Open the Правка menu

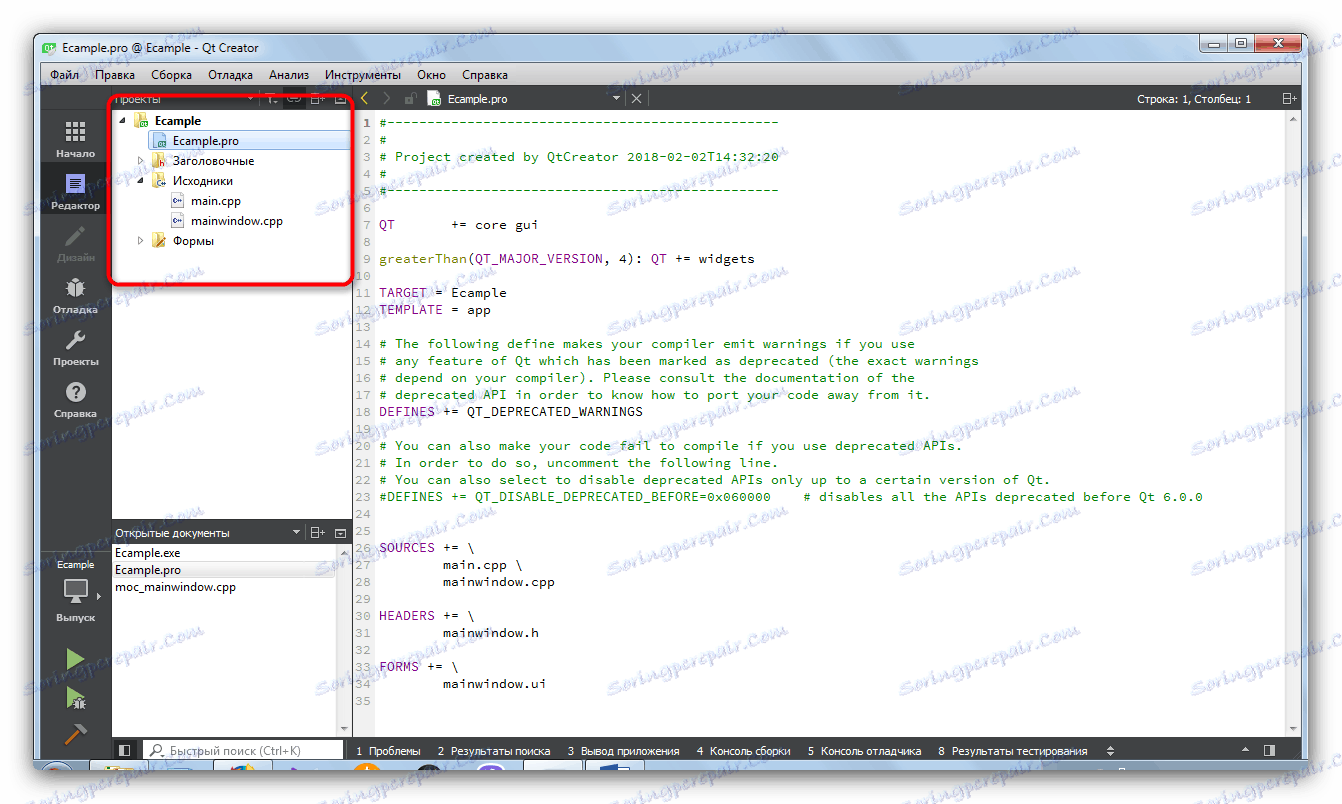tap(115, 75)
